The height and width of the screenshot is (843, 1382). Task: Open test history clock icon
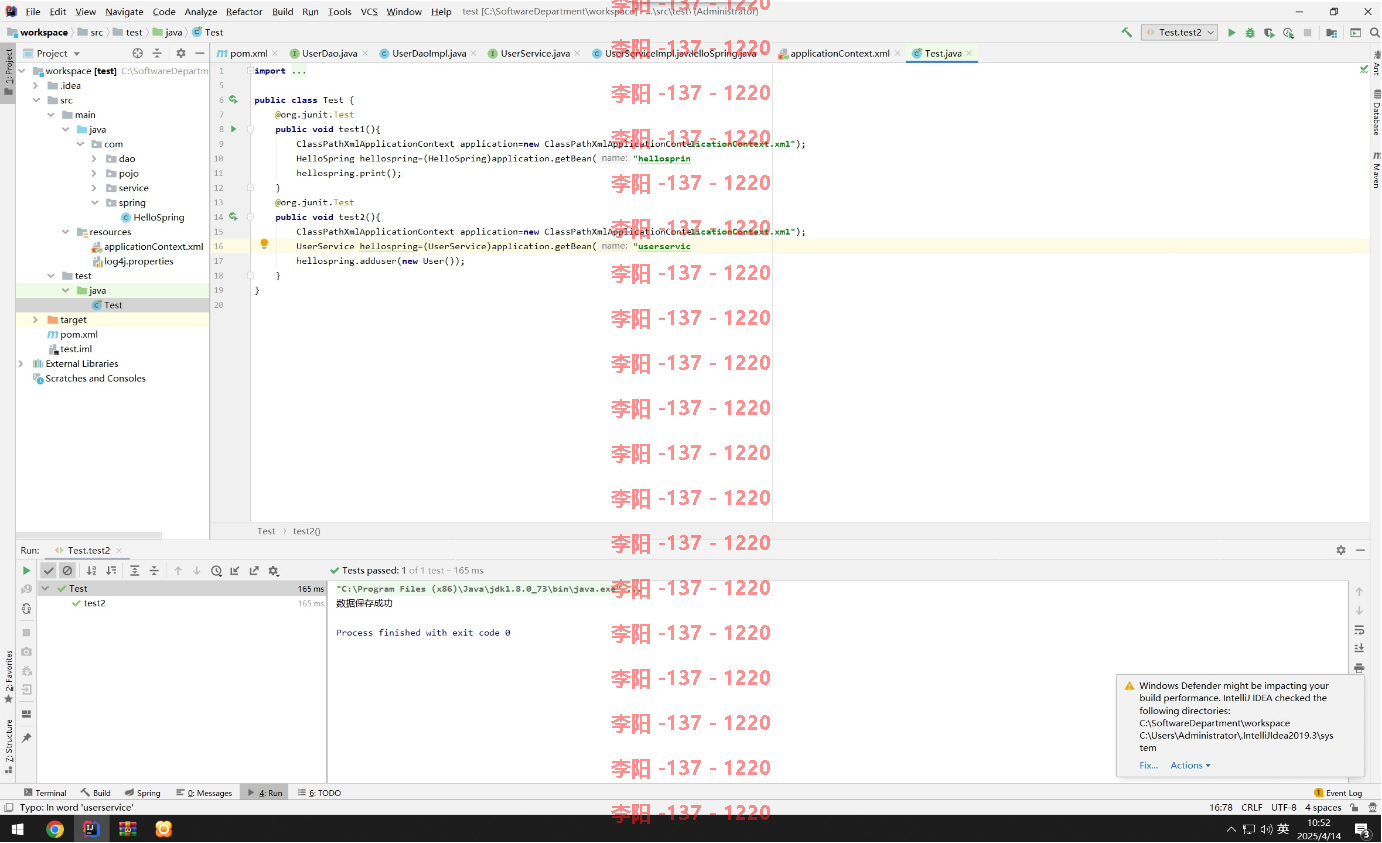pyautogui.click(x=216, y=570)
